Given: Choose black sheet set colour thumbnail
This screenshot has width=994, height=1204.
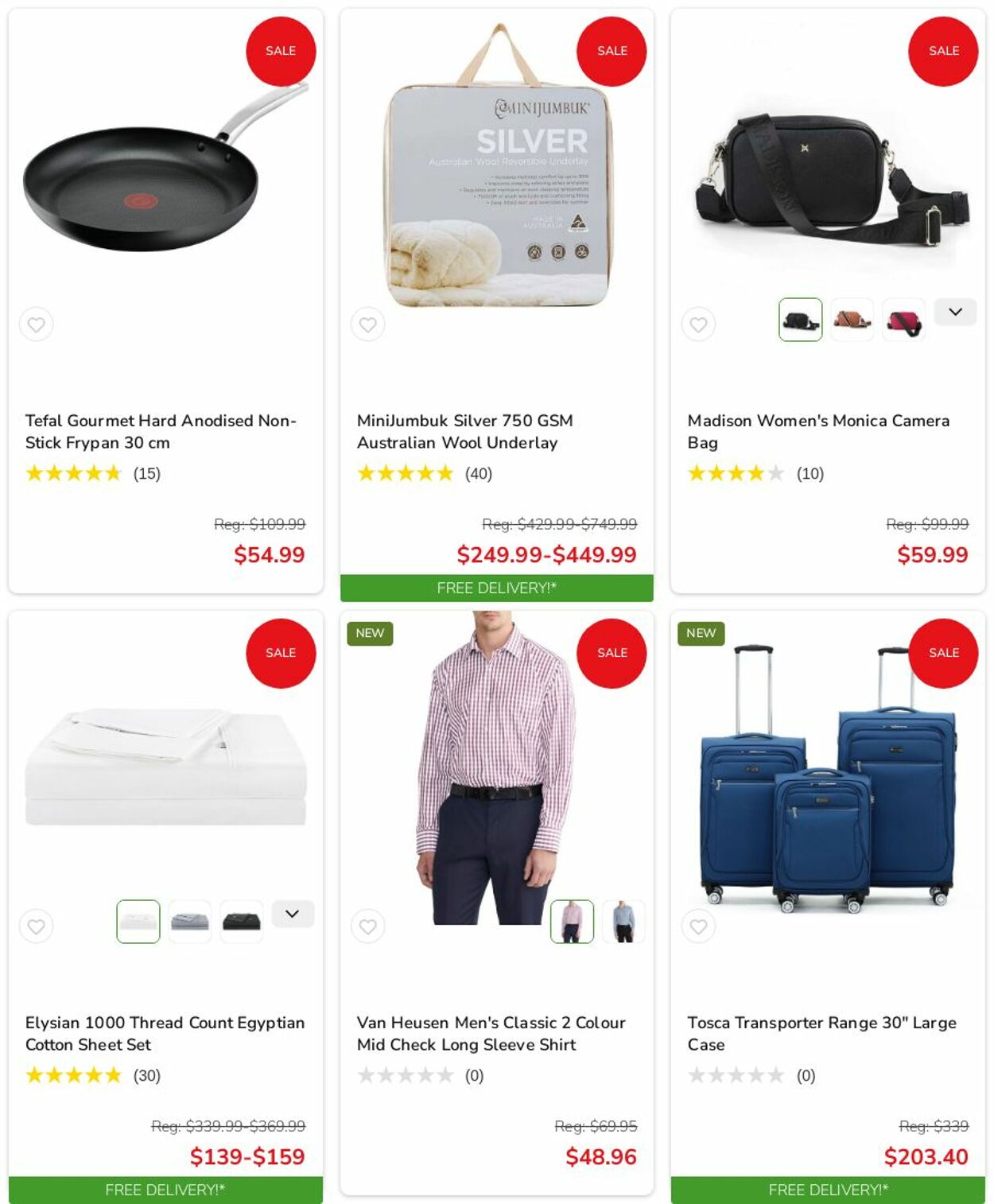Looking at the screenshot, I should (241, 922).
